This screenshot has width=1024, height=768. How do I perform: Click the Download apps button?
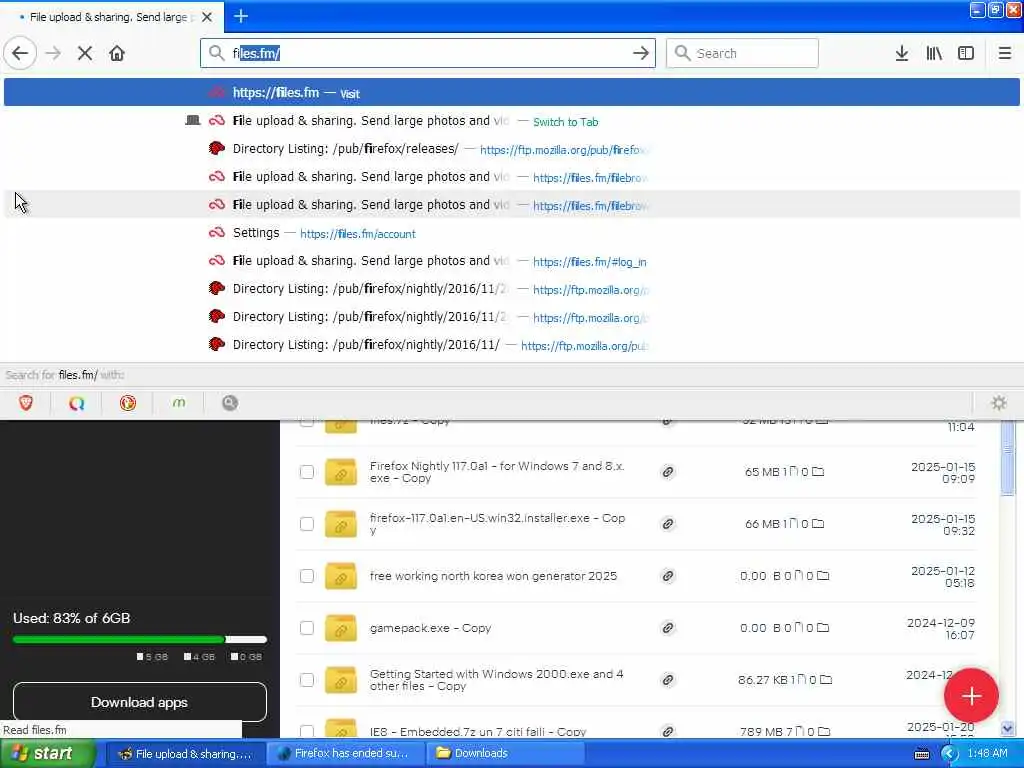[140, 702]
